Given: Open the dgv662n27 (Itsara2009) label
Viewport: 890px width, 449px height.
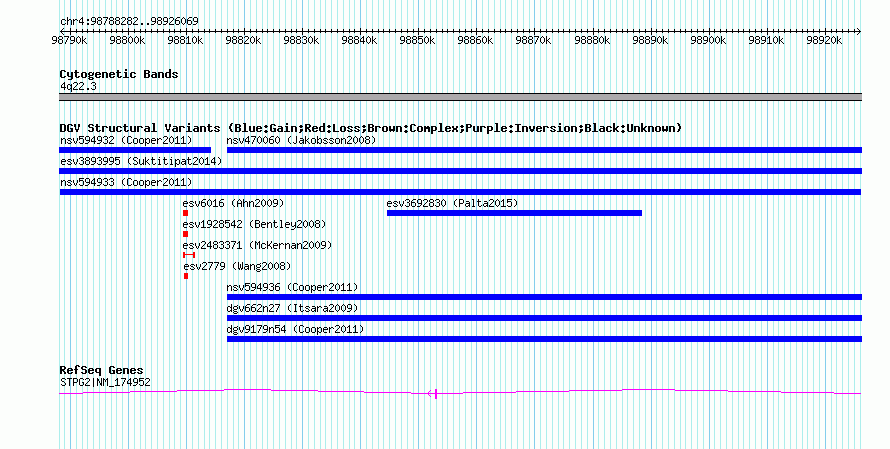Looking at the screenshot, I should tap(292, 308).
